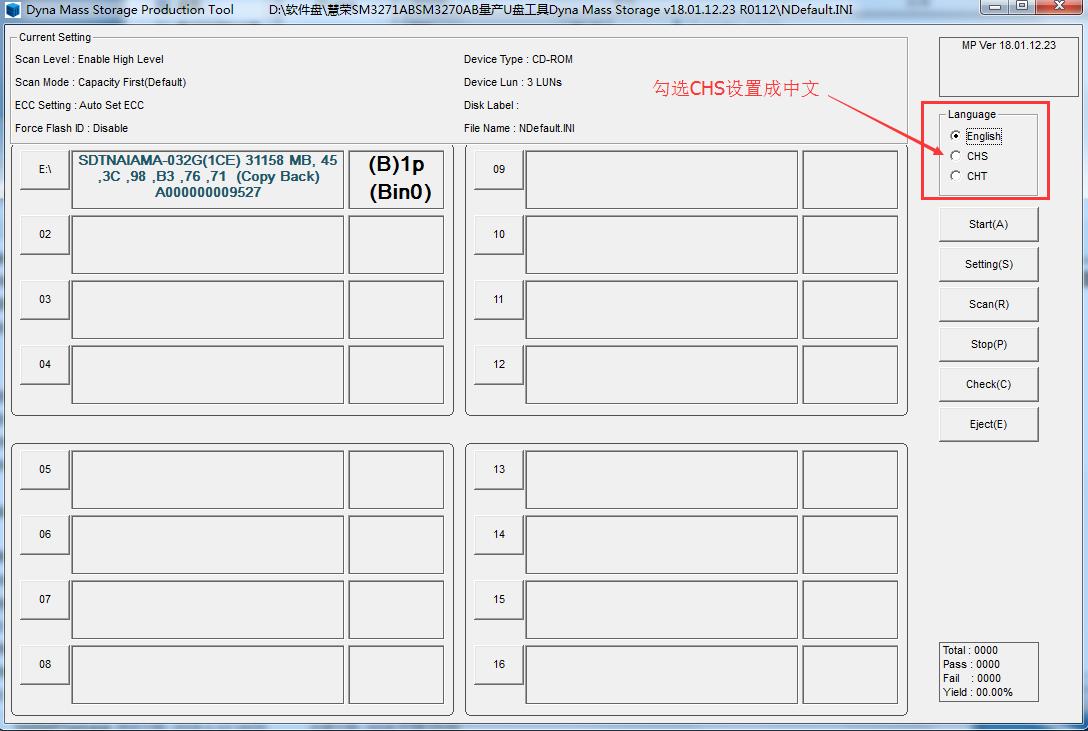The width and height of the screenshot is (1088, 731).
Task: Click the Yield : 00.00% value
Action: pyautogui.click(x=978, y=692)
